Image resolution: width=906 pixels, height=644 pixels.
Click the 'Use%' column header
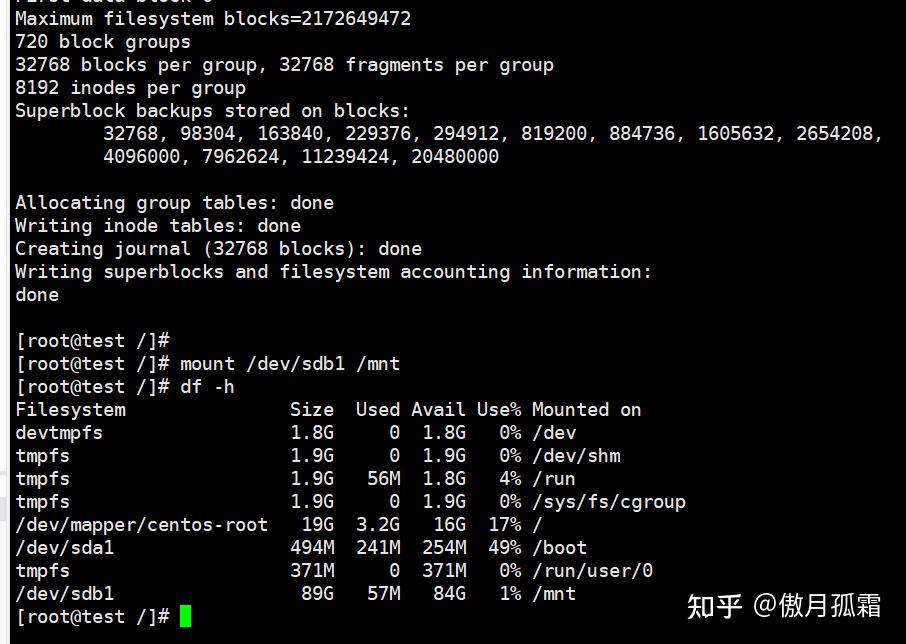point(499,410)
